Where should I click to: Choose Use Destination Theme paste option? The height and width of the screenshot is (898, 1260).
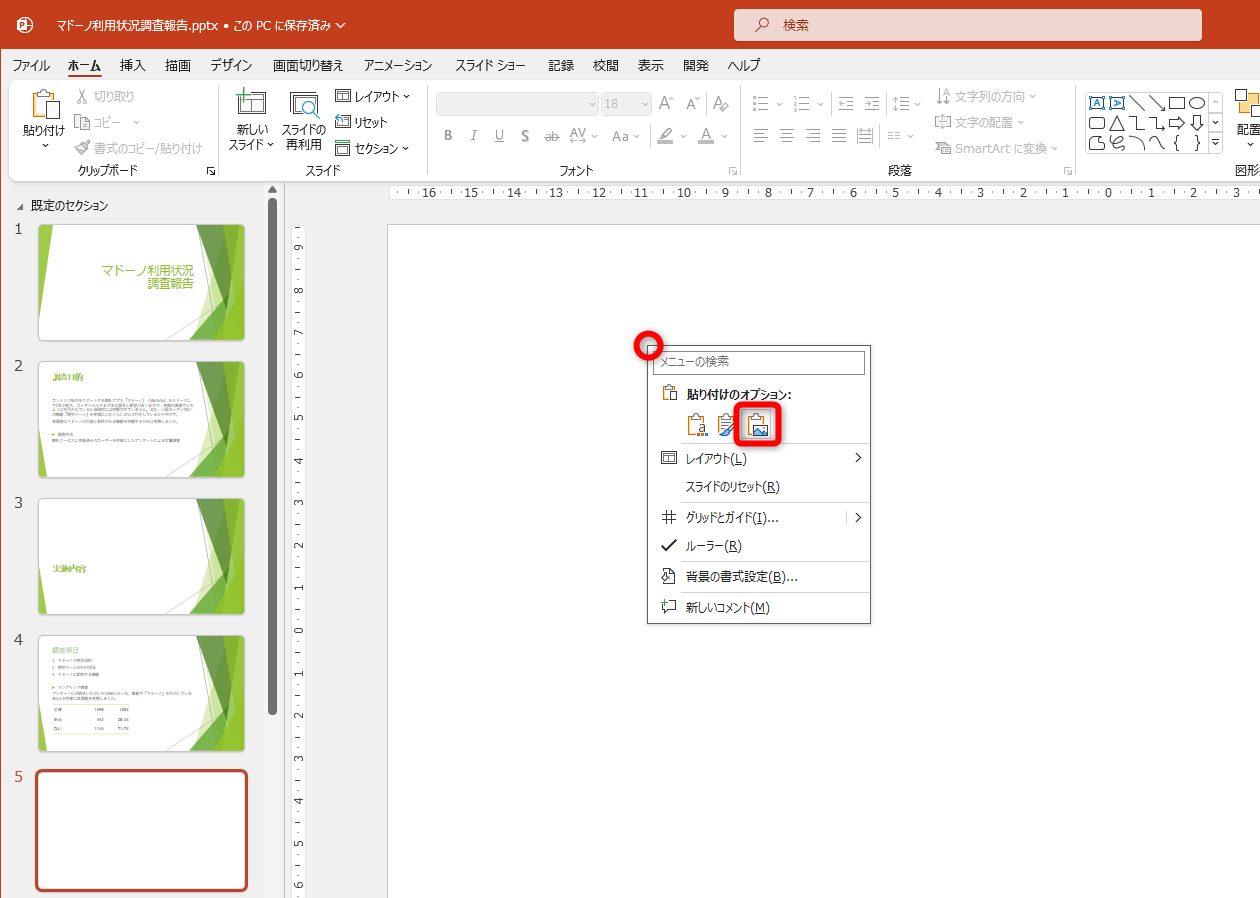click(697, 425)
